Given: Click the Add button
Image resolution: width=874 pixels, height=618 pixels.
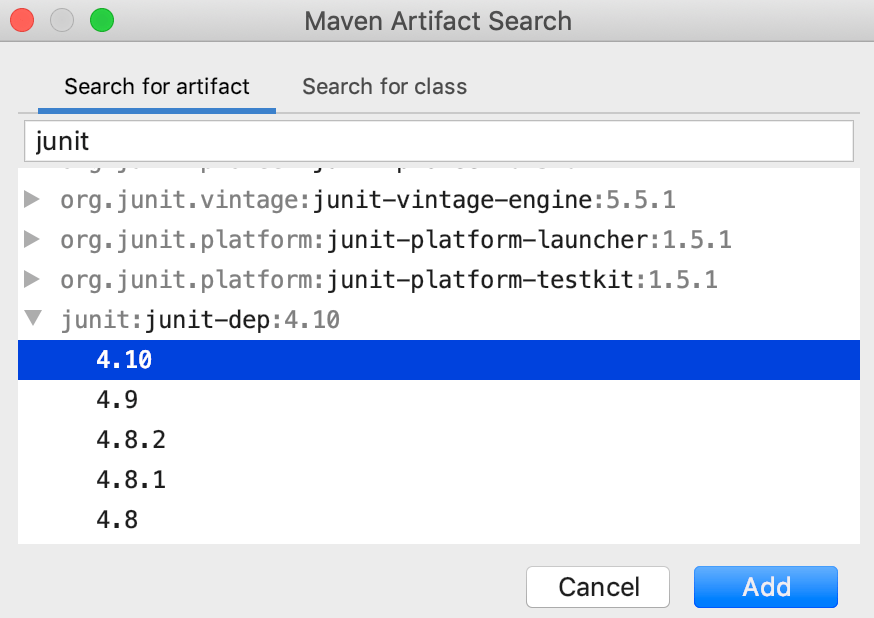Looking at the screenshot, I should [x=766, y=587].
